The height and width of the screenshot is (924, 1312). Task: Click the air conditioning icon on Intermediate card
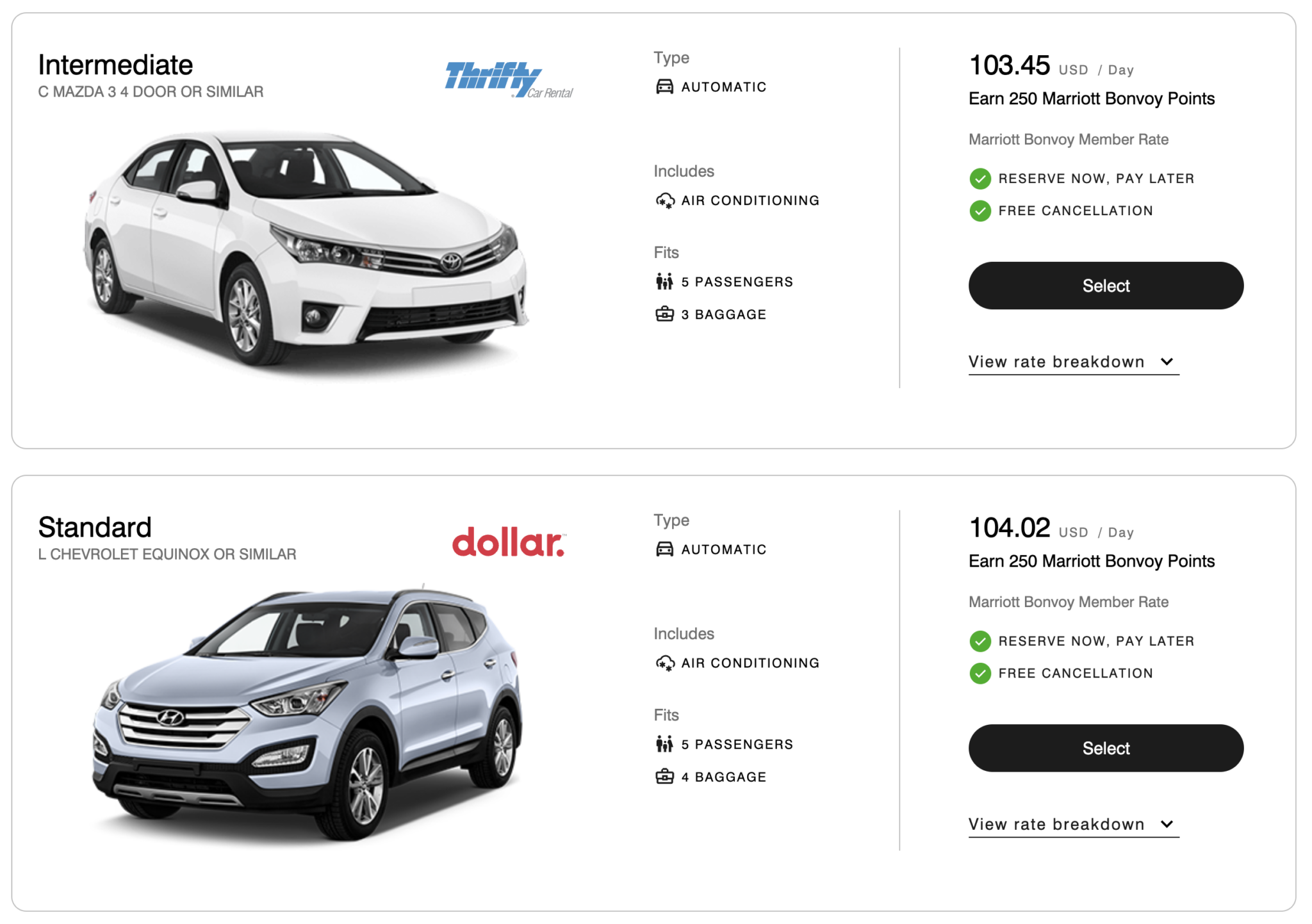pos(664,200)
